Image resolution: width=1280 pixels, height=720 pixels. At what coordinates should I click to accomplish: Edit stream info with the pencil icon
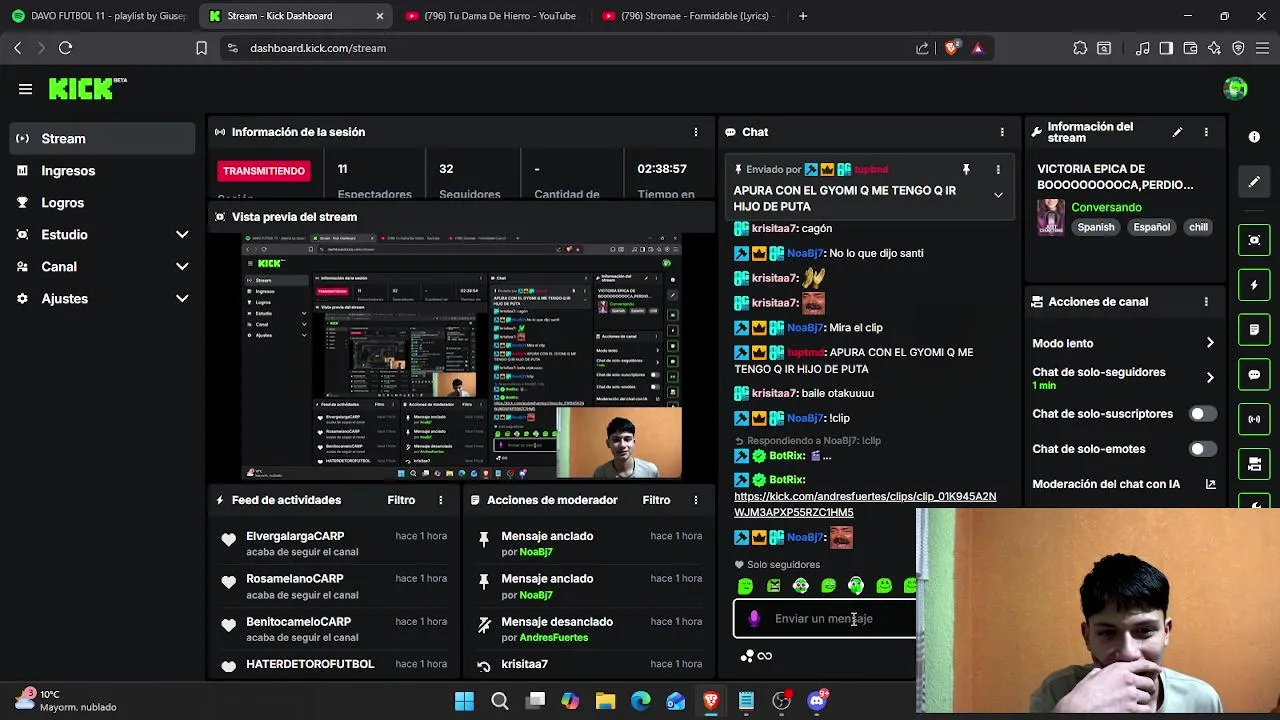1177,132
